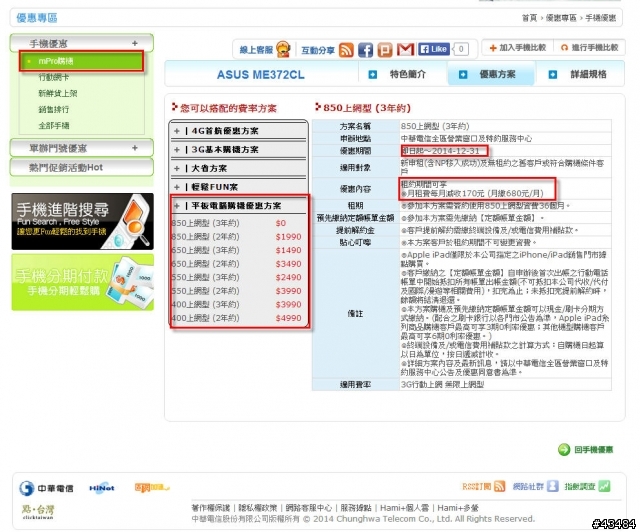Expand 單辦門號優惠 sidebar section
This screenshot has height=532, width=640.
82,148
